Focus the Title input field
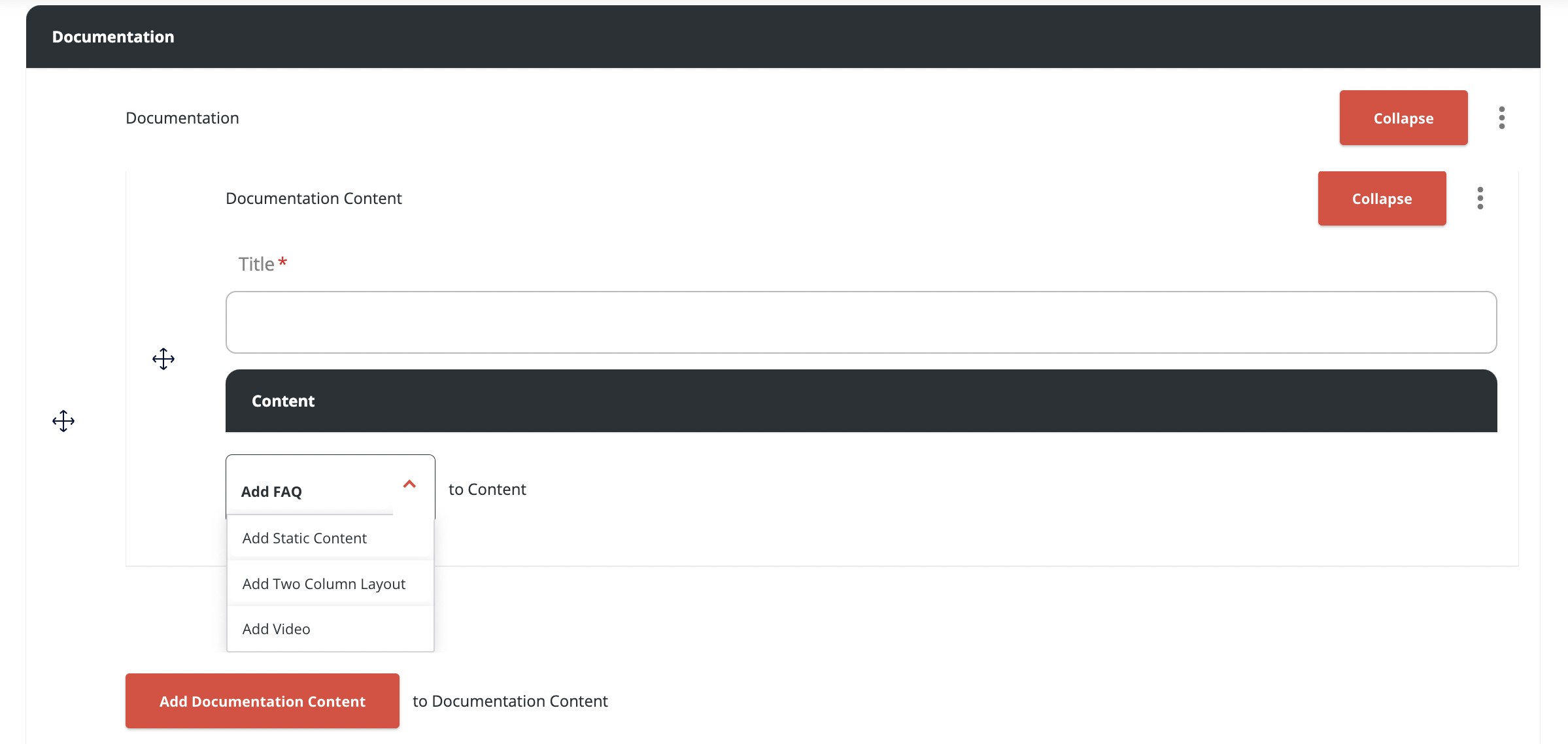 [x=861, y=322]
